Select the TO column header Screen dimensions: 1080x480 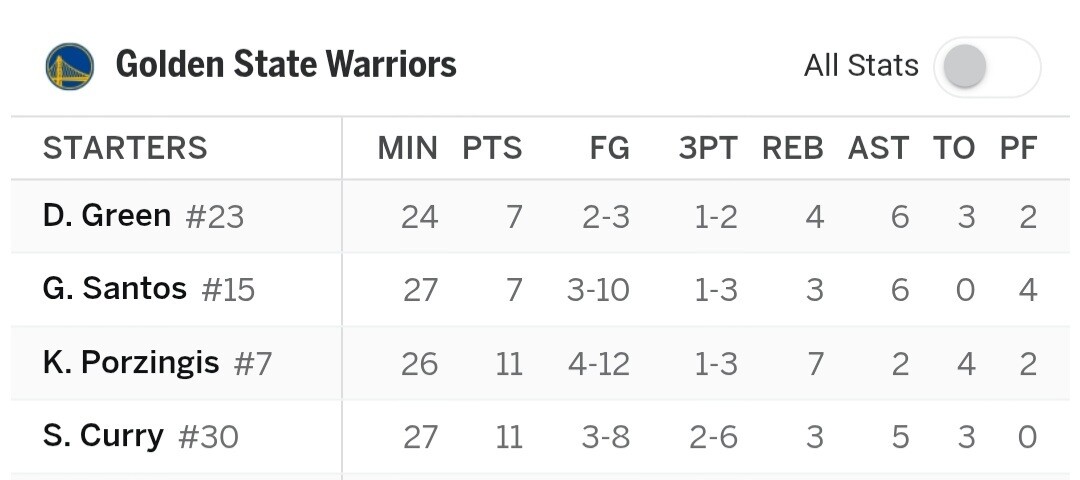[954, 148]
